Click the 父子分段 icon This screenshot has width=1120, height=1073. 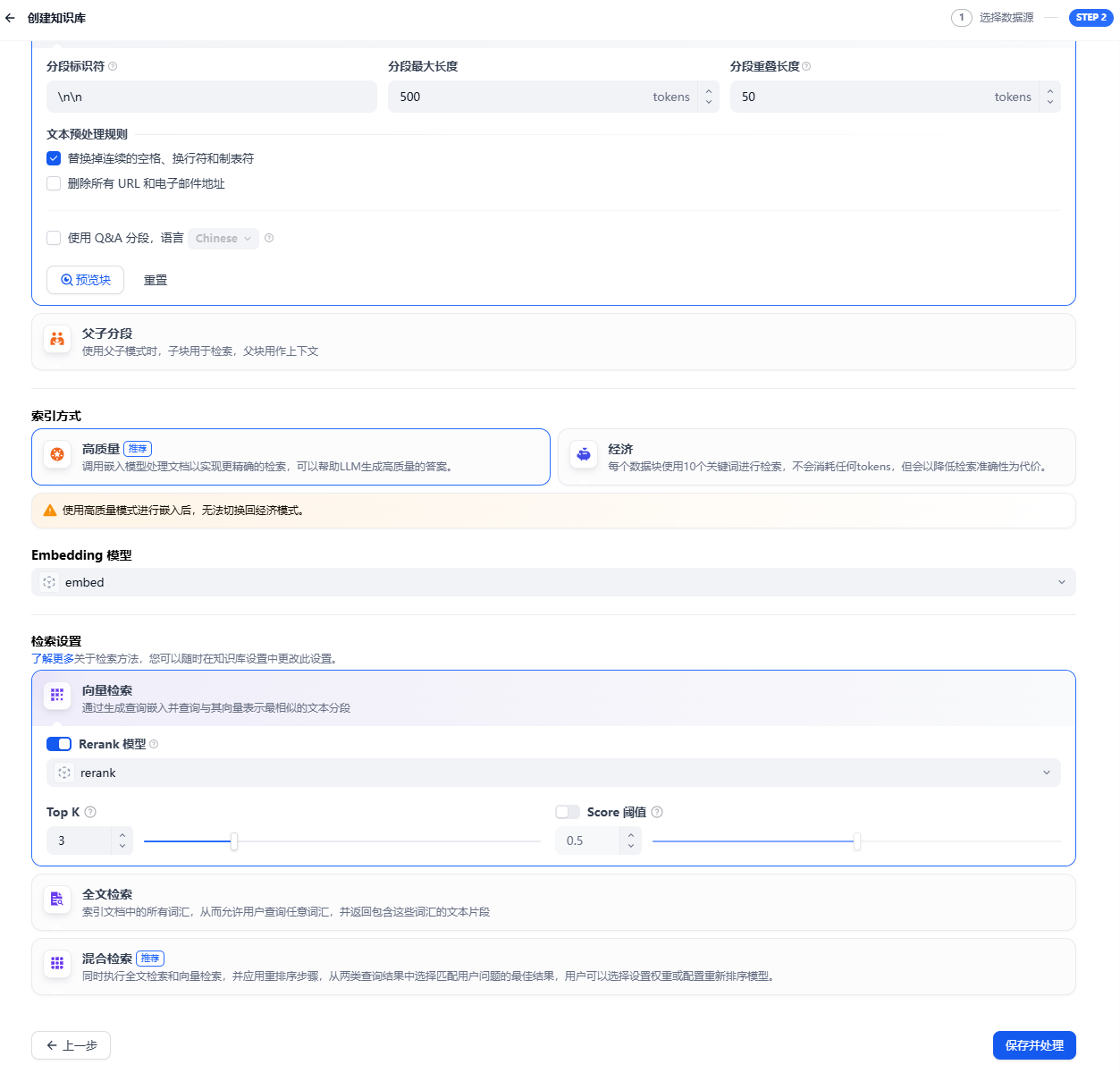(57, 339)
